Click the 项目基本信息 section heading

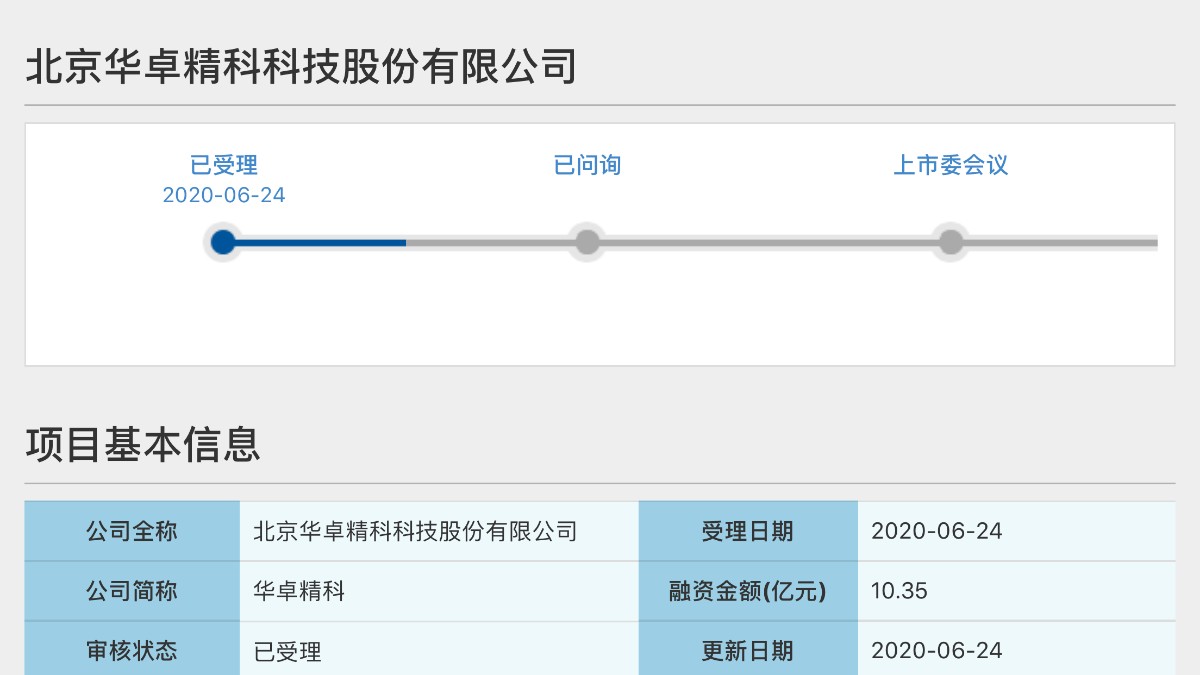pos(143,444)
